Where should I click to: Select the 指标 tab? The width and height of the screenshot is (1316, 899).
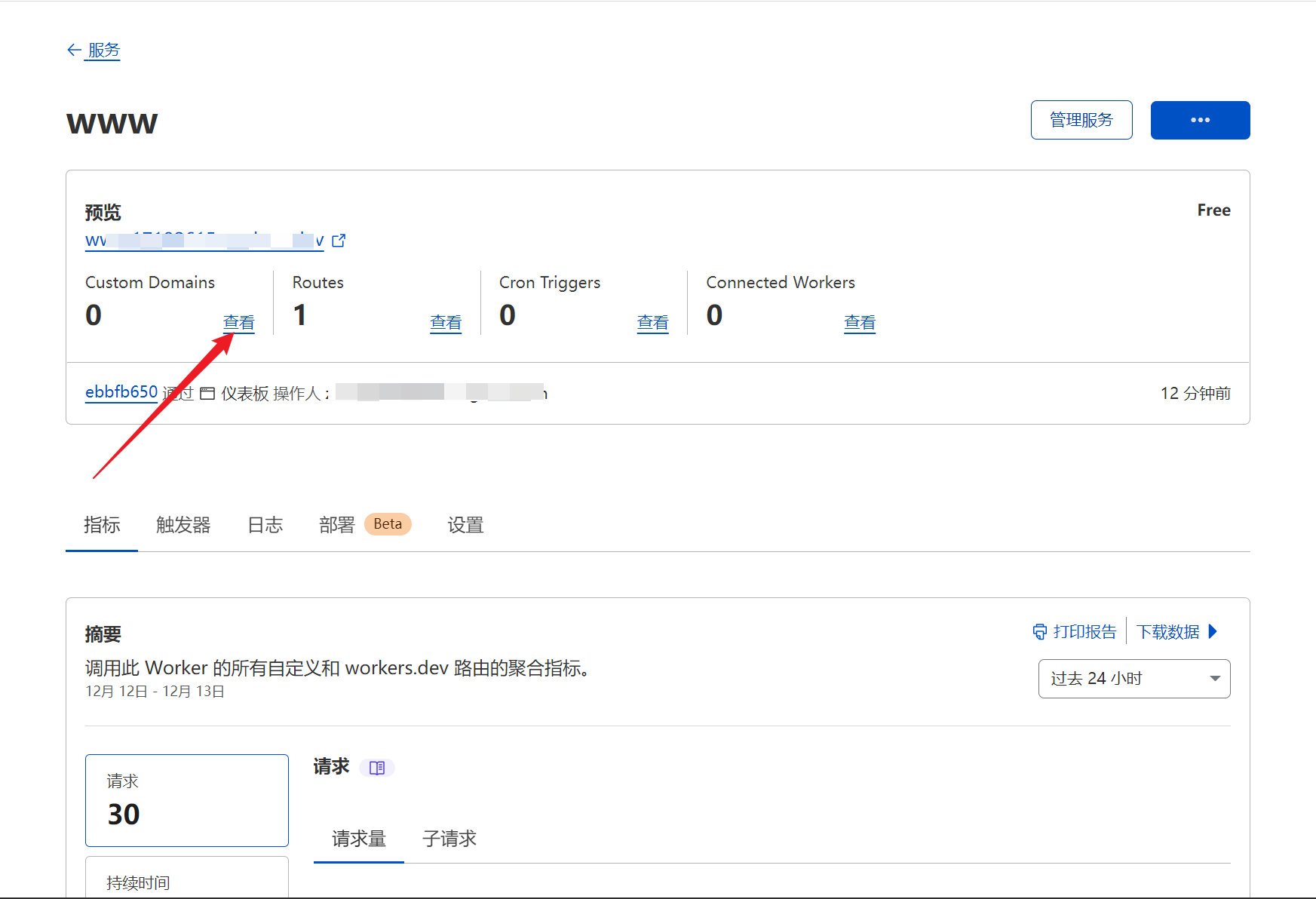102,525
